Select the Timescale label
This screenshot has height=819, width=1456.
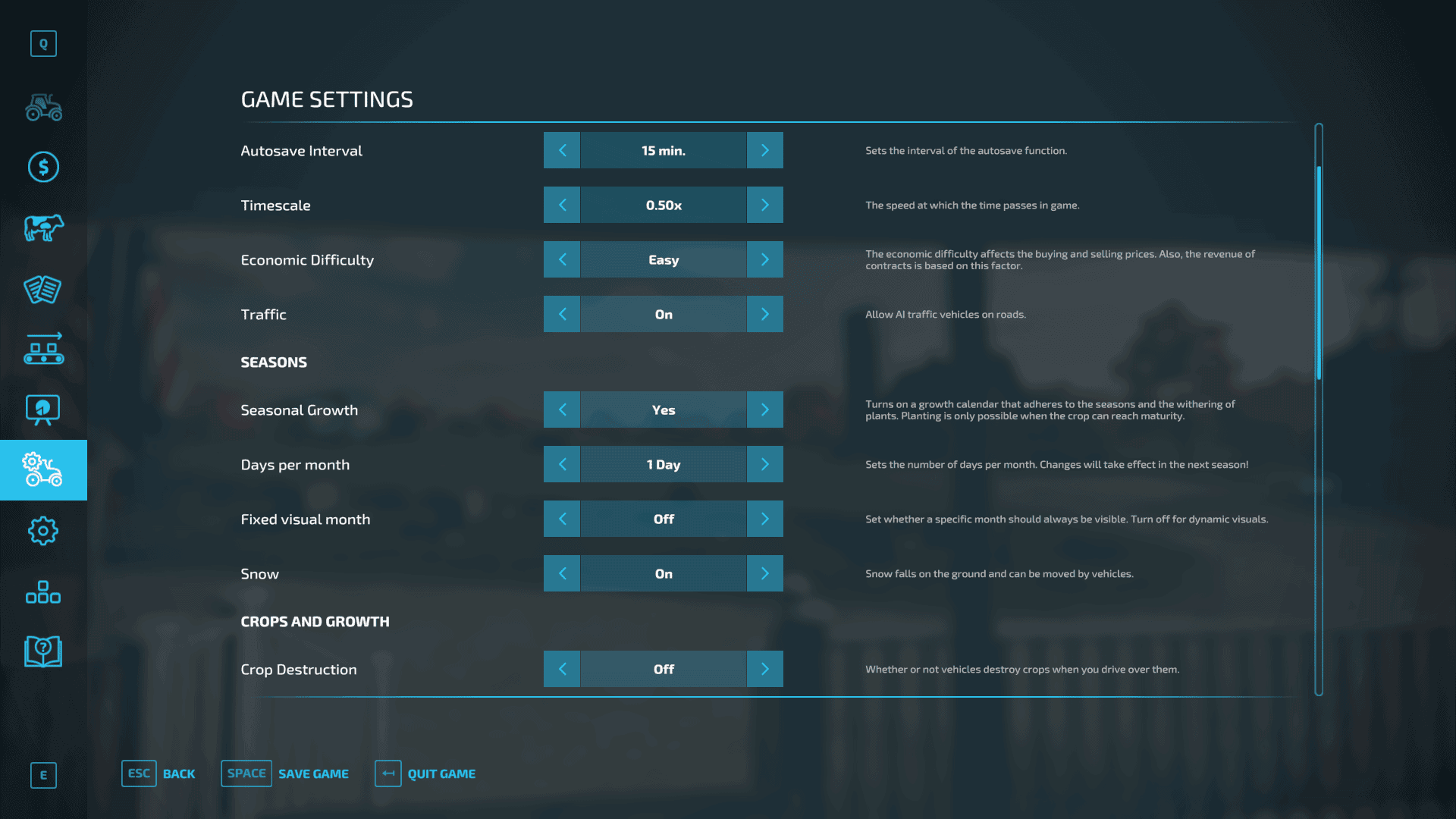(x=275, y=206)
